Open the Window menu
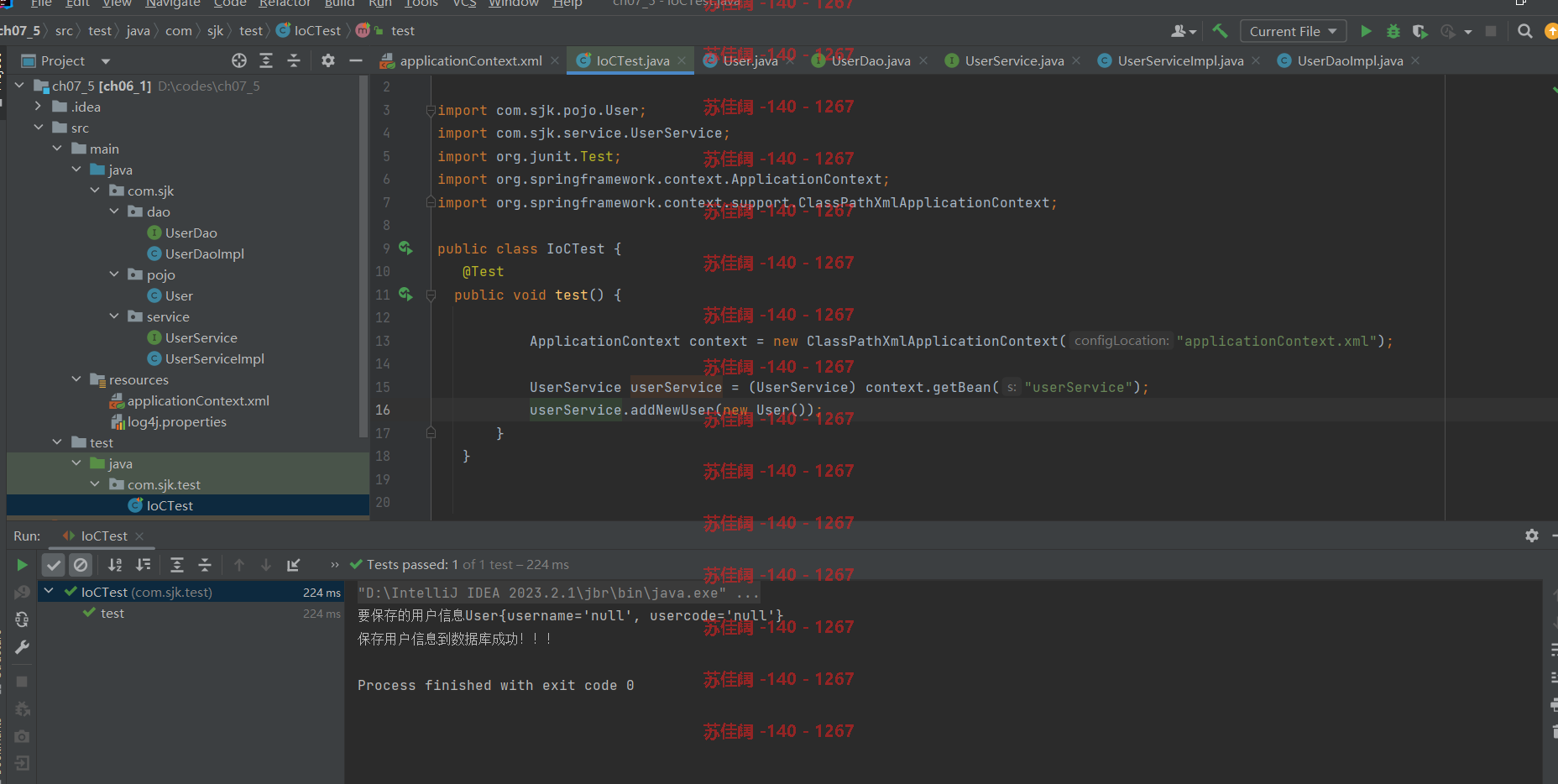 pos(514,3)
